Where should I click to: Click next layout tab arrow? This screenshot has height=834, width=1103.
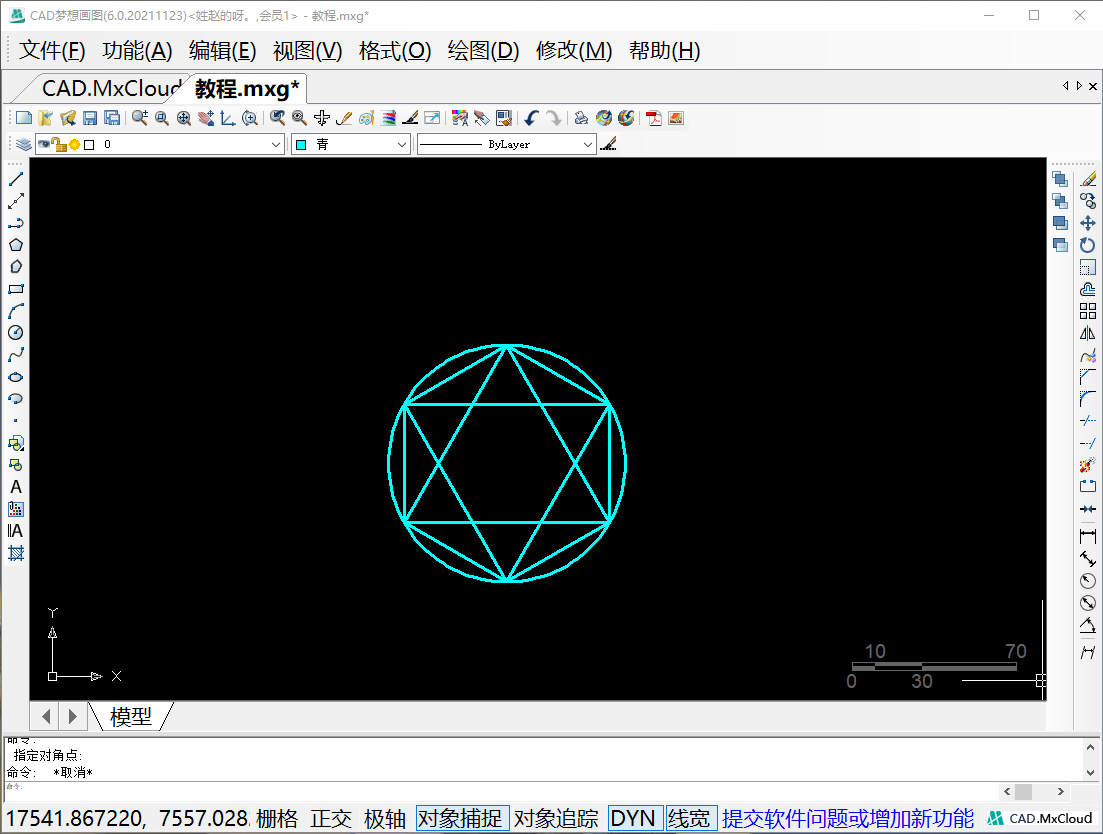tap(72, 717)
